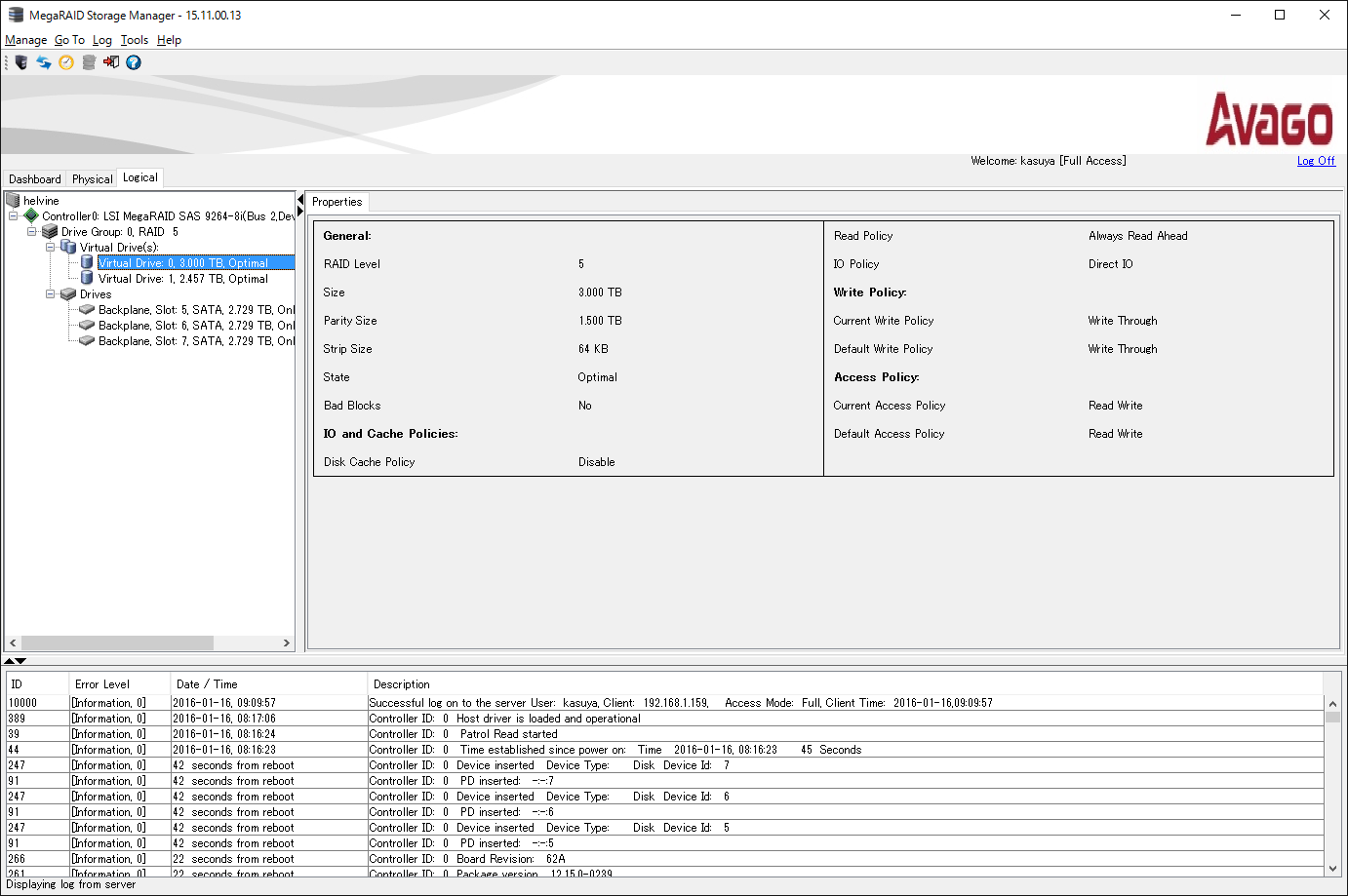Screen dimensions: 1348x896
Task: Select log row 'Board Revision: 62A'
Action: [x=665, y=859]
